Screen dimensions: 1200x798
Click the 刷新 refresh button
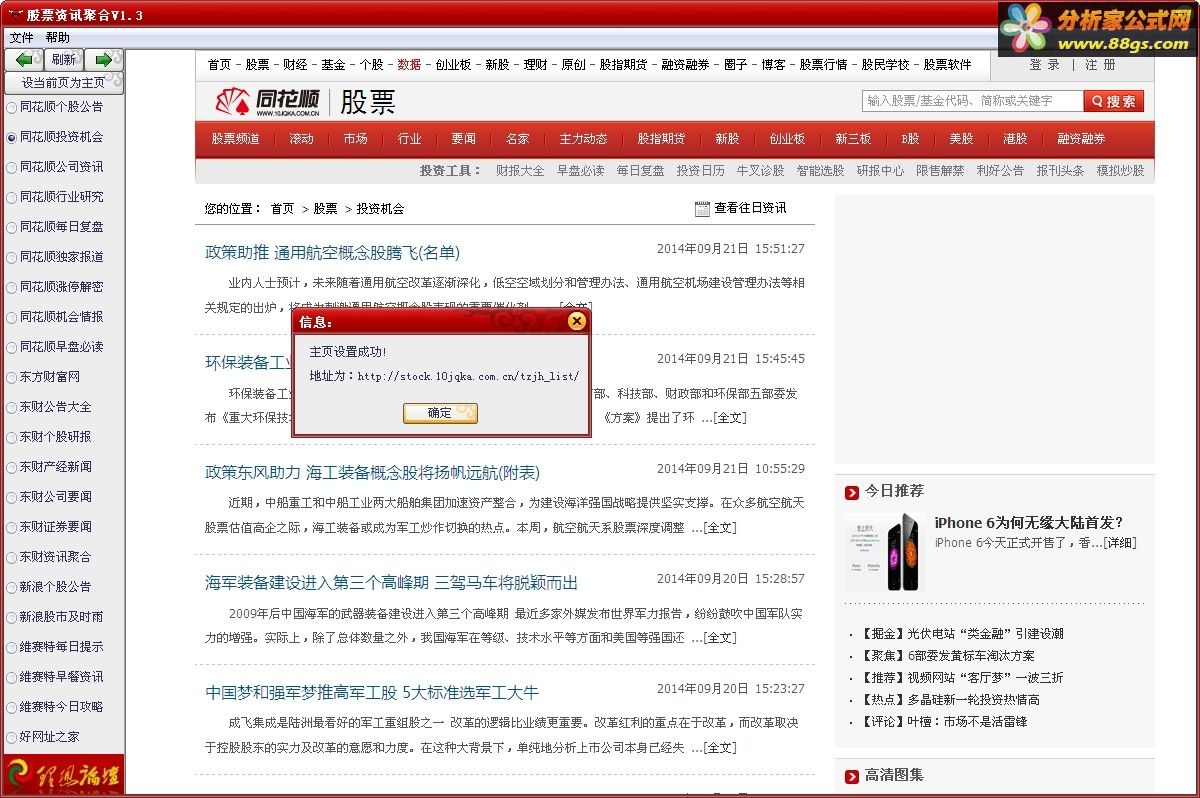point(64,60)
